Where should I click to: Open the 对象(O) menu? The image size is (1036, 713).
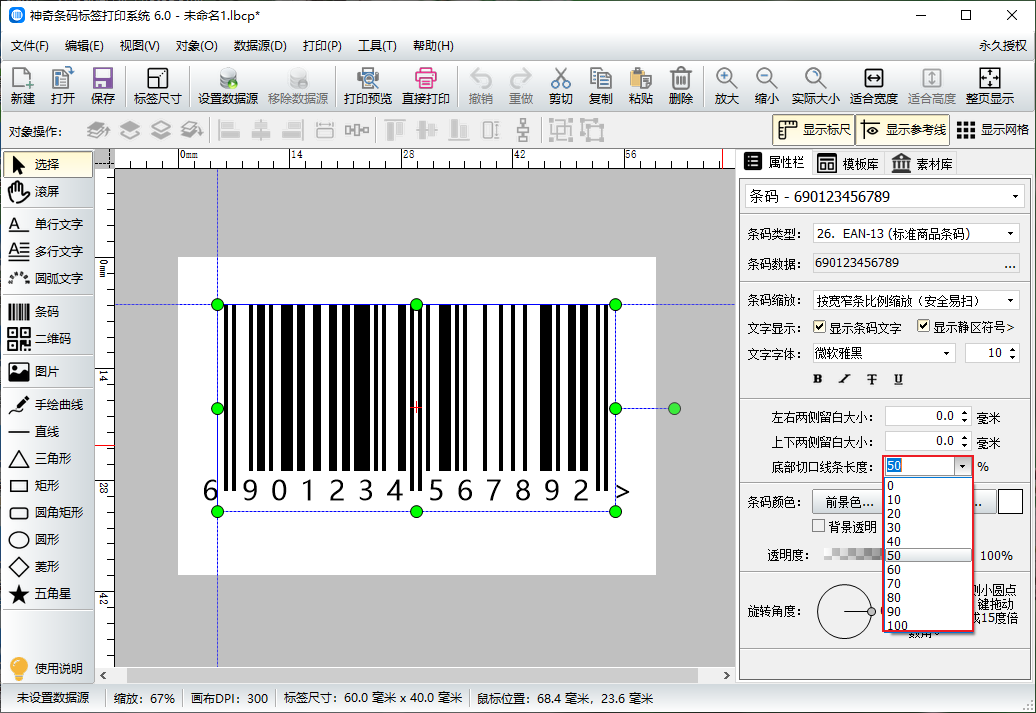tap(196, 46)
